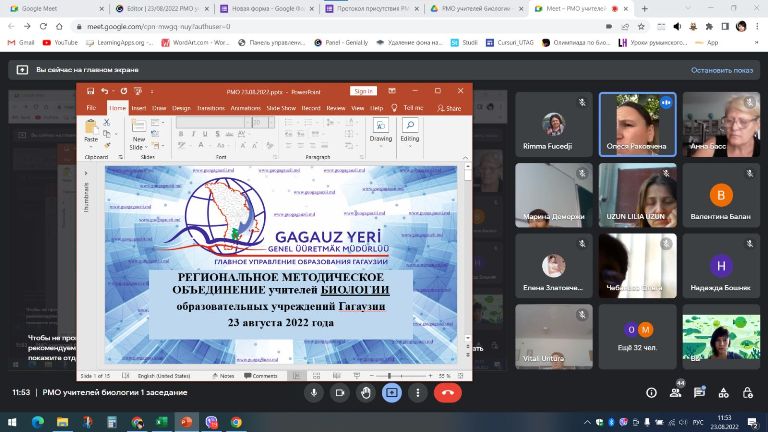Start slideshow from beginning toolbar icon
This screenshot has width=768, height=432.
pos(138,91)
